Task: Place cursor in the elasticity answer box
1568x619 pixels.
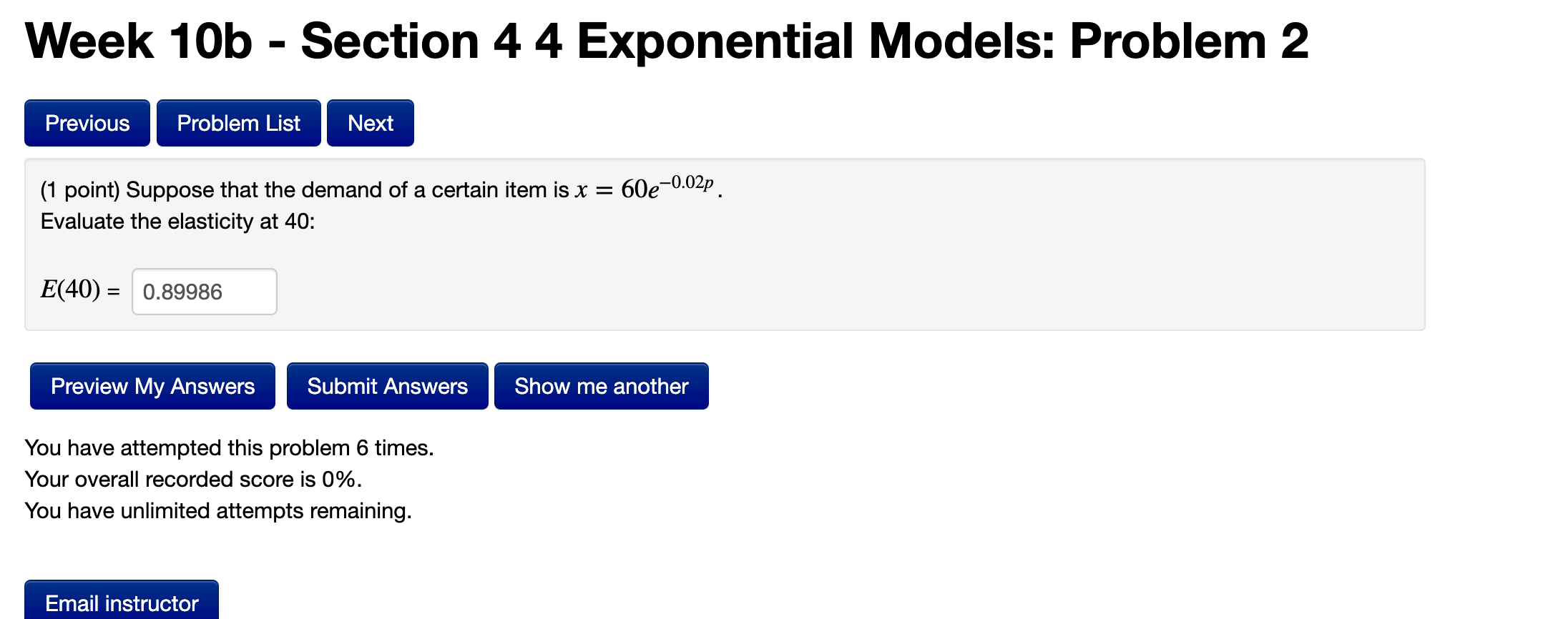Action: click(204, 291)
